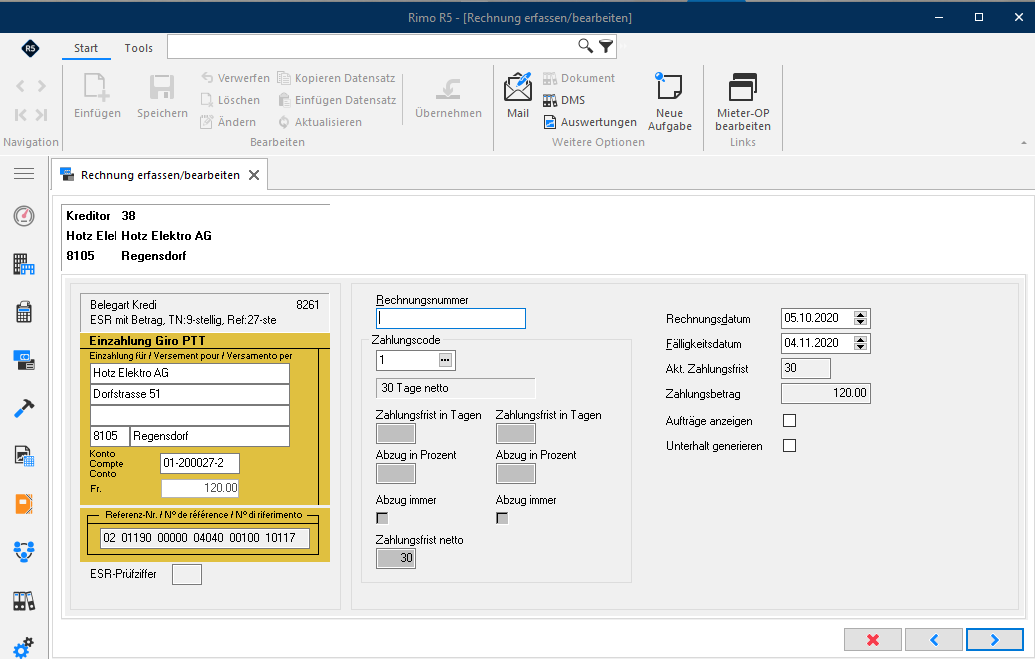Image resolution: width=1035 pixels, height=659 pixels.
Task: Open the hammer maintenance sidebar icon
Action: tap(24, 409)
